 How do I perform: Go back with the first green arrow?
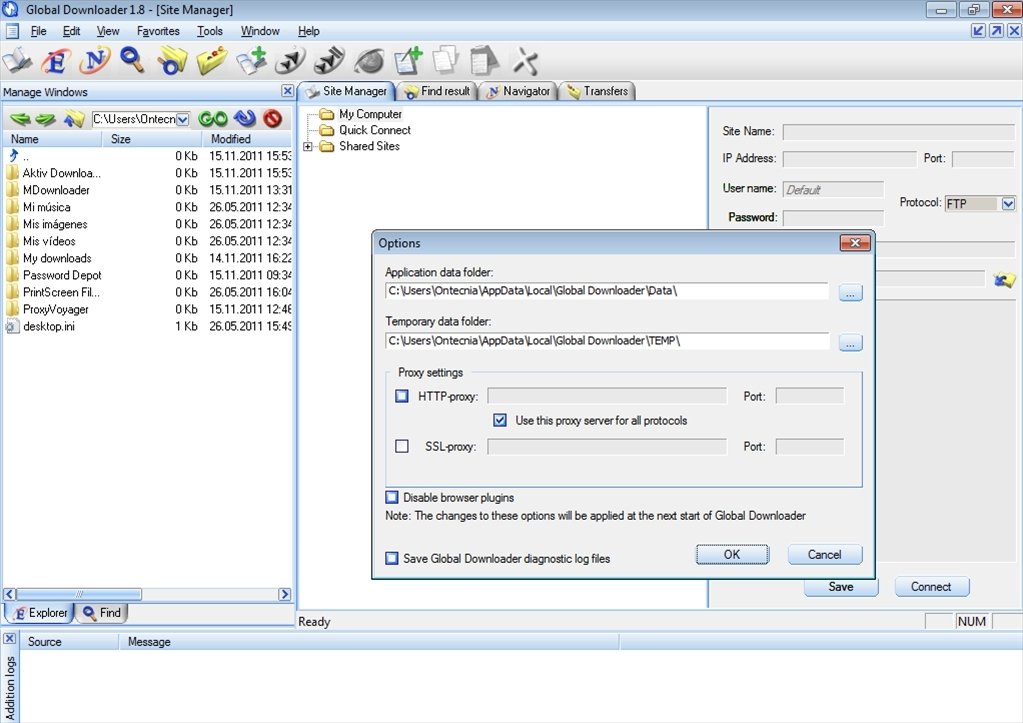point(20,119)
